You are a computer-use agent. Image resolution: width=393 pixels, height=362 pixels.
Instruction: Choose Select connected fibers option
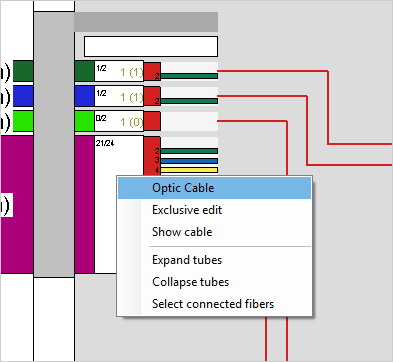pos(215,304)
